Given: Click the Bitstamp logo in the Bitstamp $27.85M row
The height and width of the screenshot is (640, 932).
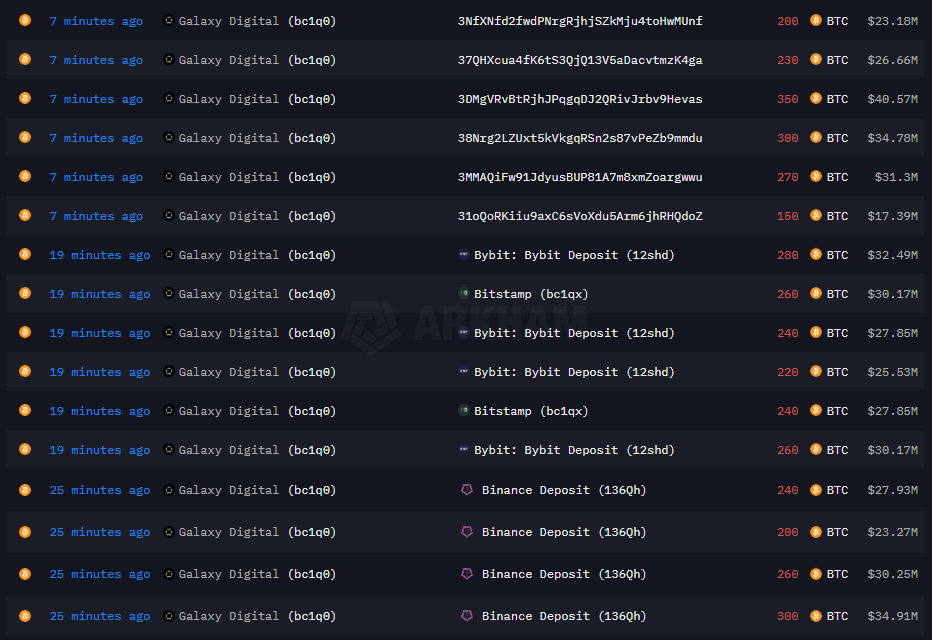Looking at the screenshot, I should coord(464,410).
